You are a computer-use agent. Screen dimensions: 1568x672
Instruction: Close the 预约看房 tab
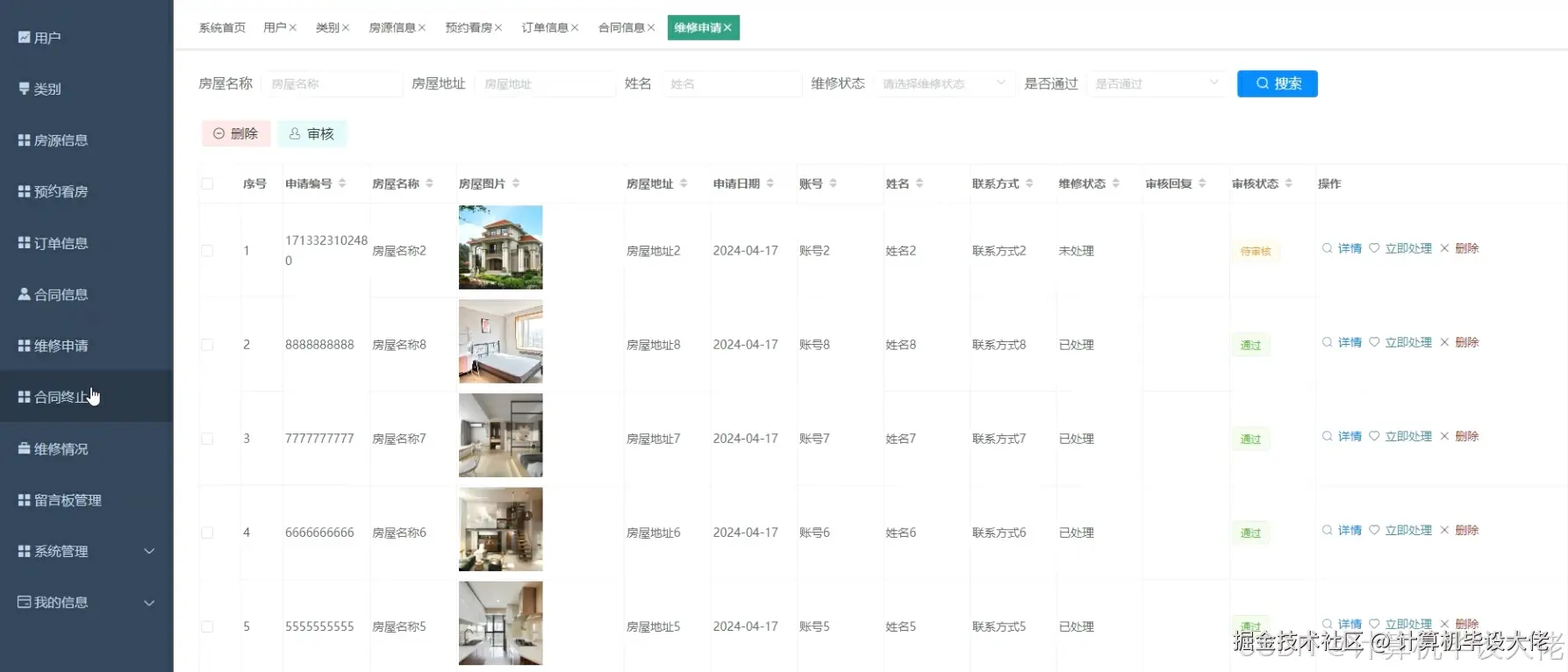(x=498, y=28)
